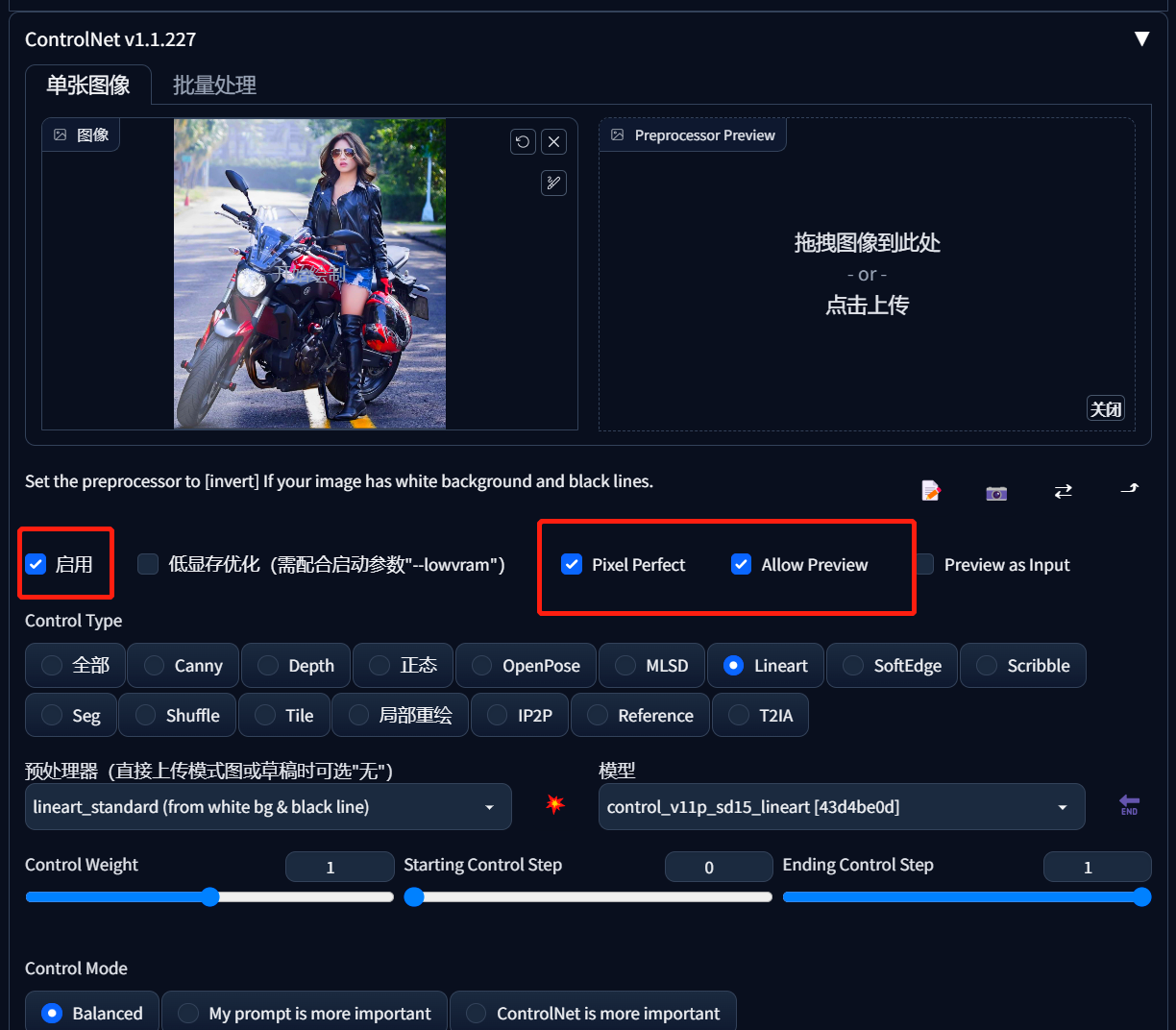The height and width of the screenshot is (1030, 1176).
Task: Select the Canny control type
Action: point(183,666)
